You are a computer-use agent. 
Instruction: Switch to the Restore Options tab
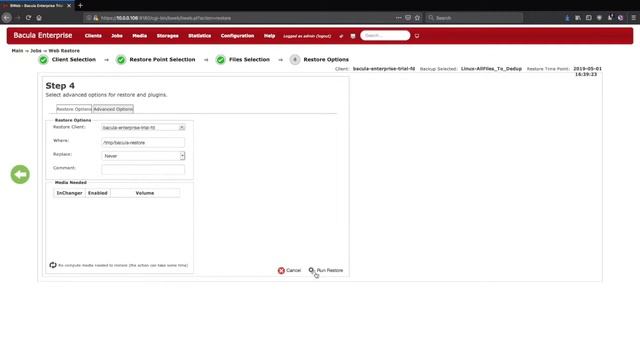coord(74,109)
